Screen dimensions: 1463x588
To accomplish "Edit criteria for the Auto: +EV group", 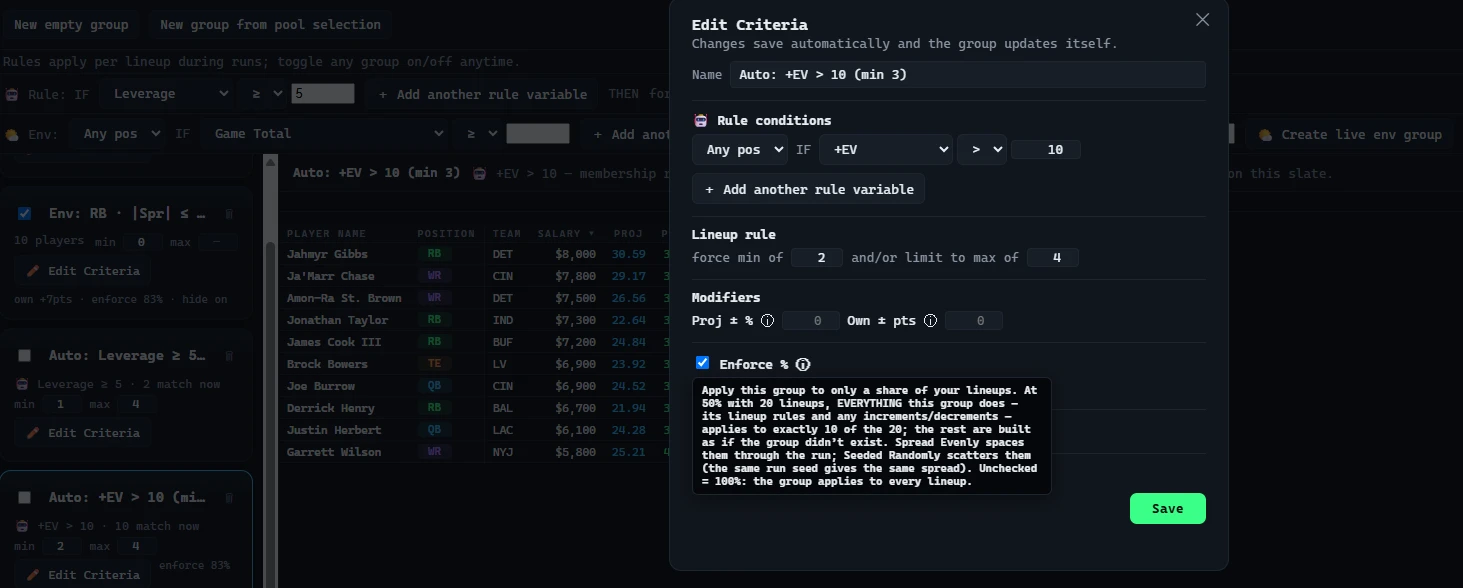I will pyautogui.click(x=82, y=575).
